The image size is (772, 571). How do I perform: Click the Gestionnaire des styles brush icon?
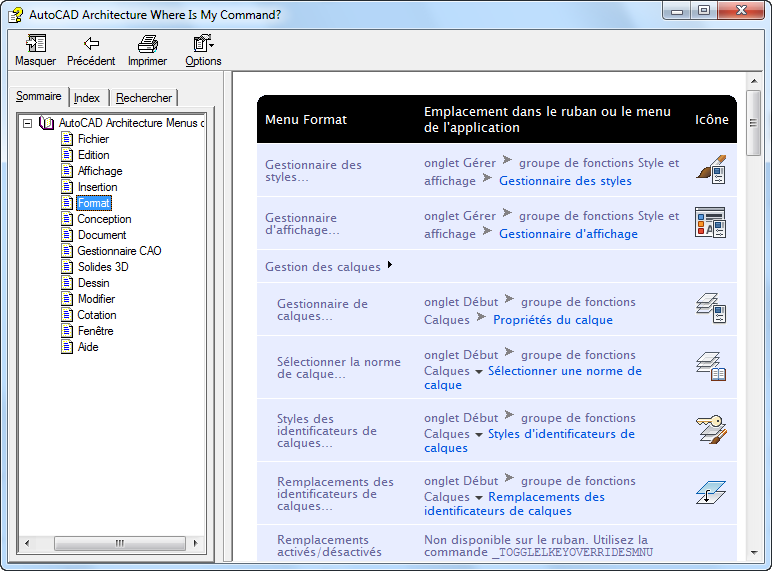(x=710, y=169)
